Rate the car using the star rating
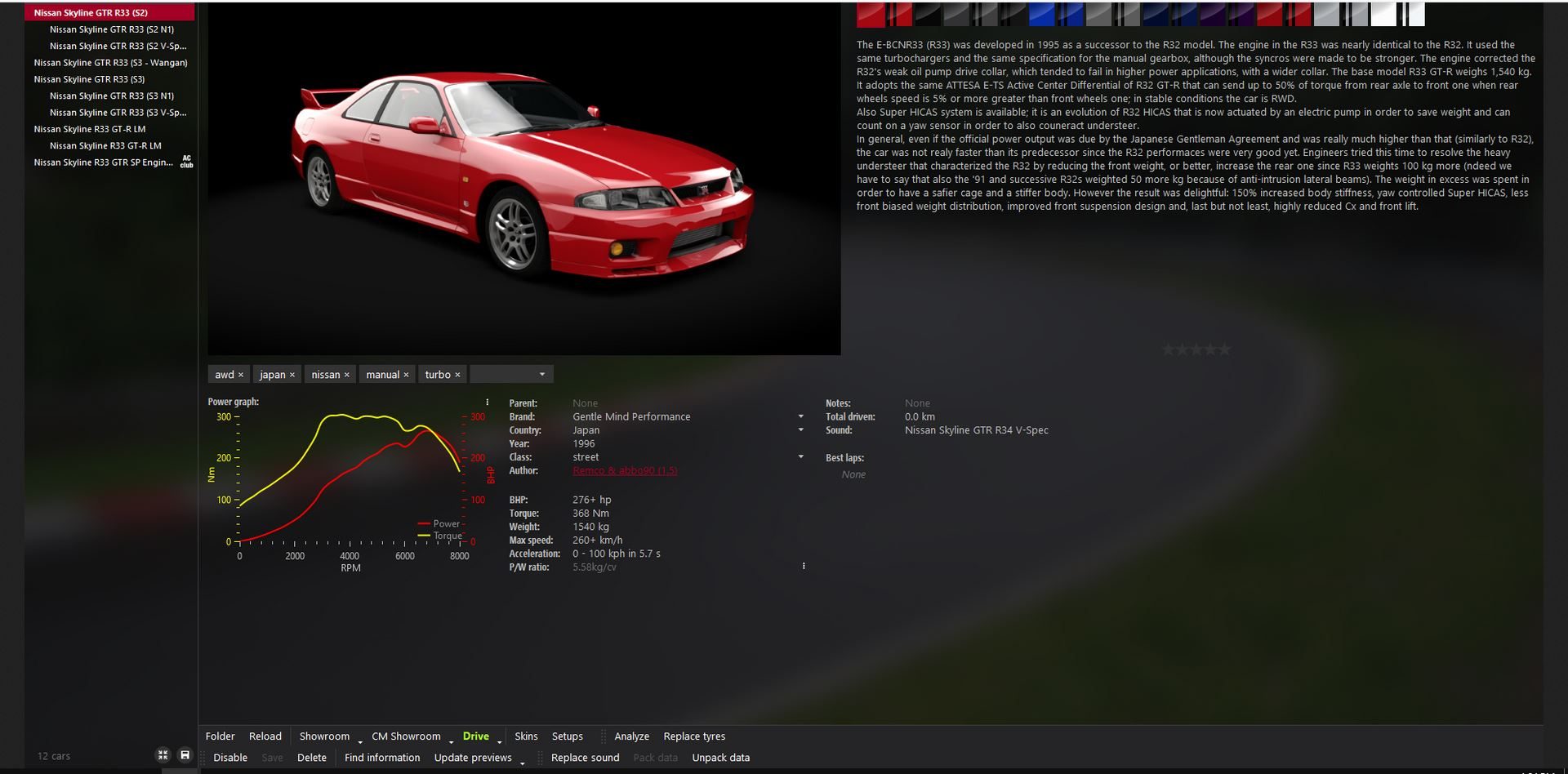This screenshot has width=1568, height=774. click(1196, 349)
